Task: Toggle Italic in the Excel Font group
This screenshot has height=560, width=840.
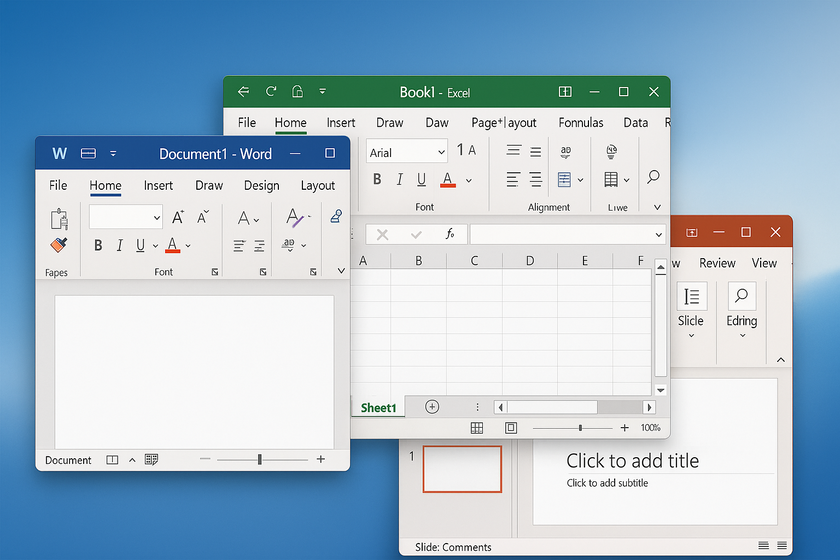Action: point(399,180)
